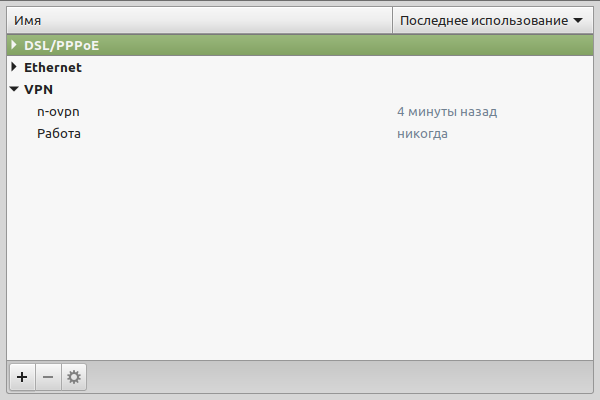Select the n-ovpn VPN connection
The width and height of the screenshot is (600, 400).
pyautogui.click(x=58, y=112)
